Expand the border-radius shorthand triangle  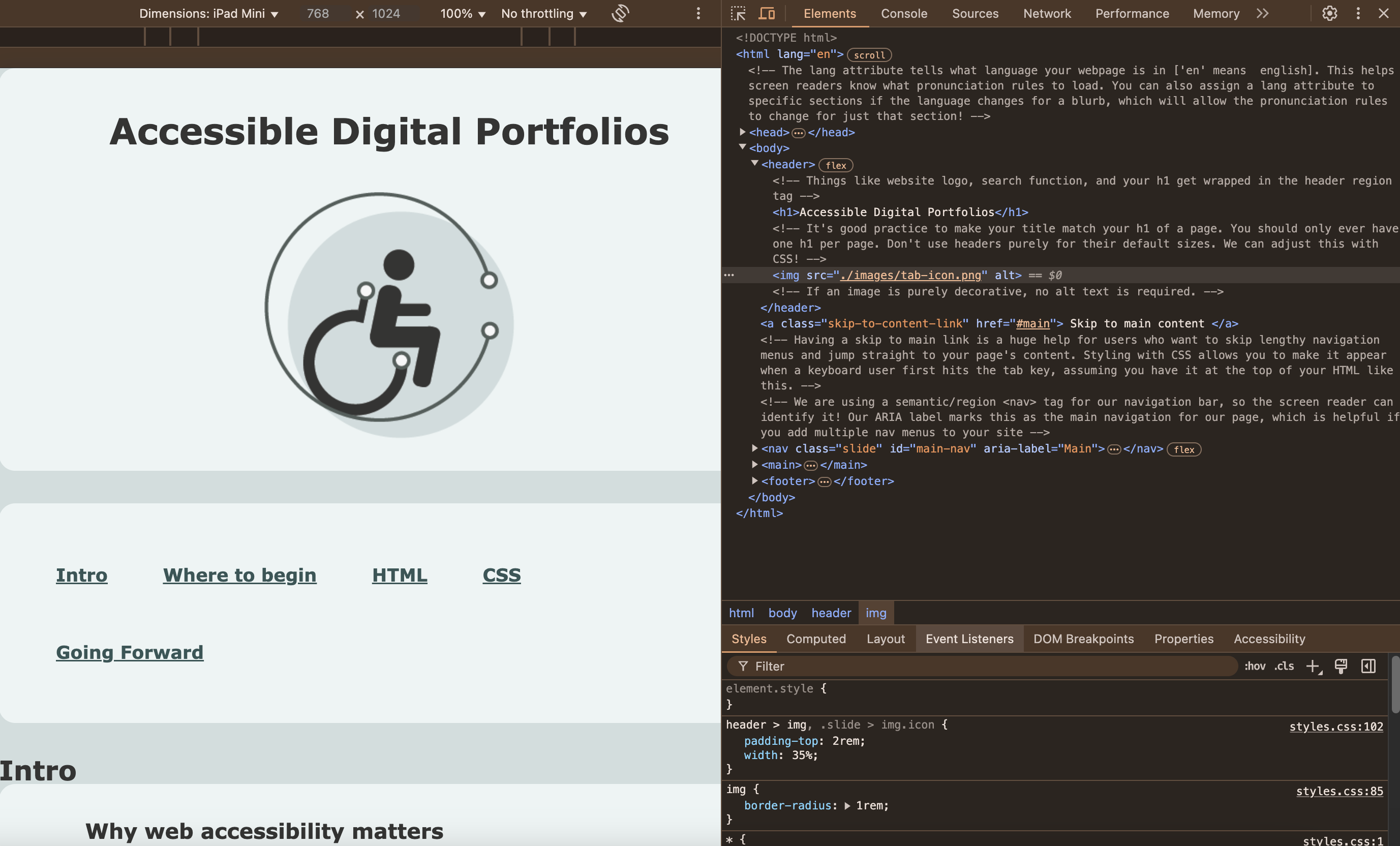pyautogui.click(x=847, y=806)
